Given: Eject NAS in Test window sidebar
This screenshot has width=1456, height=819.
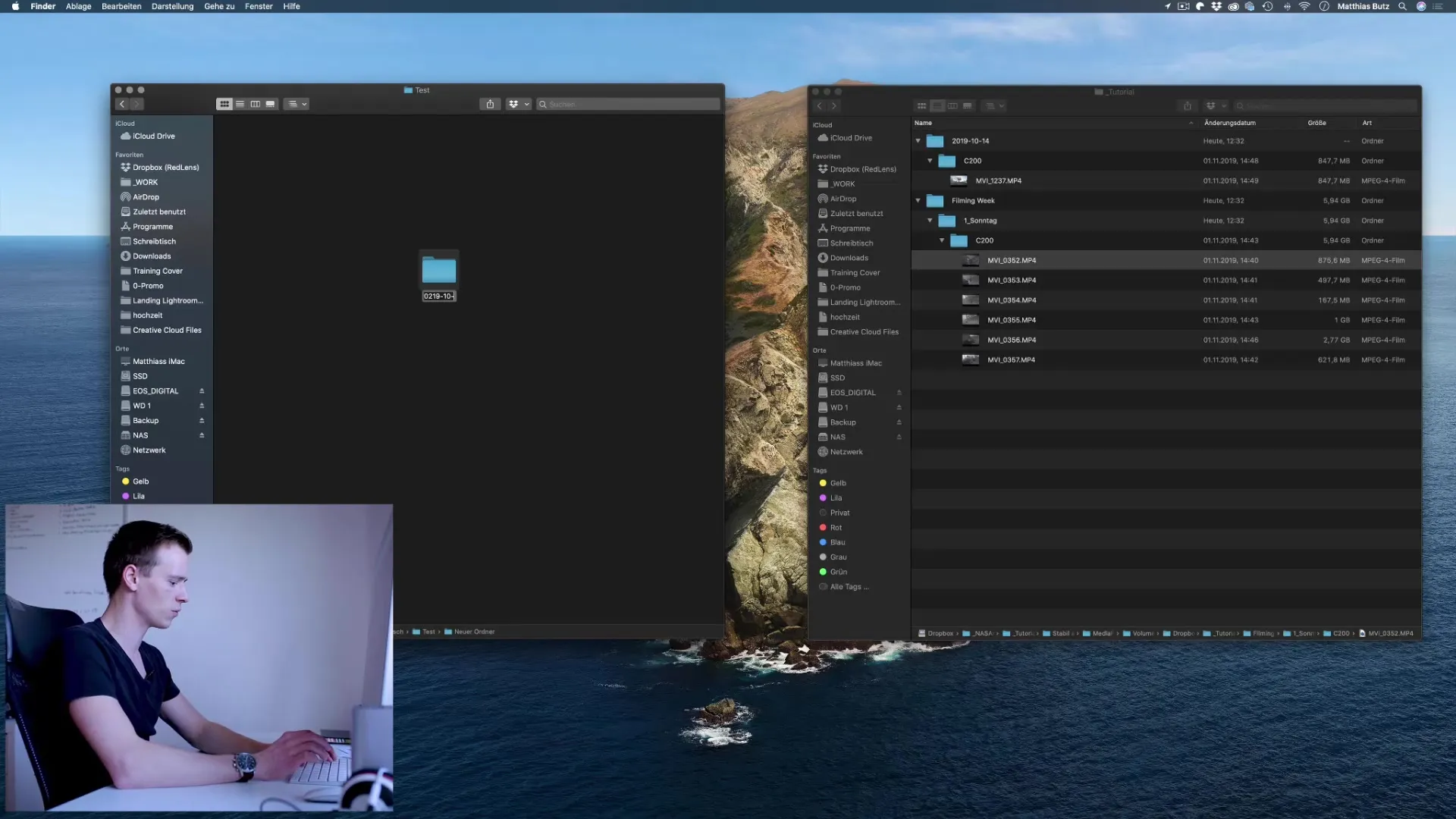Looking at the screenshot, I should (202, 435).
